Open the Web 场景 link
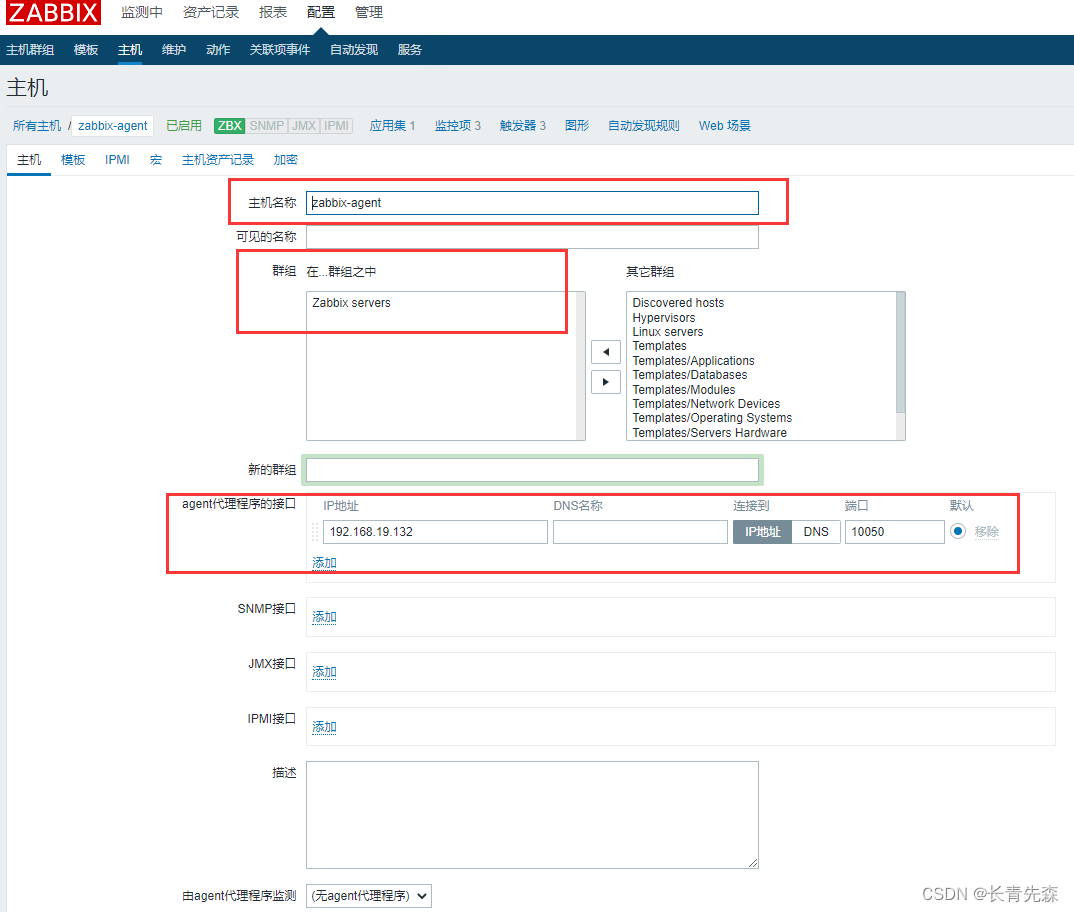Image resolution: width=1074 pixels, height=912 pixels. (725, 126)
